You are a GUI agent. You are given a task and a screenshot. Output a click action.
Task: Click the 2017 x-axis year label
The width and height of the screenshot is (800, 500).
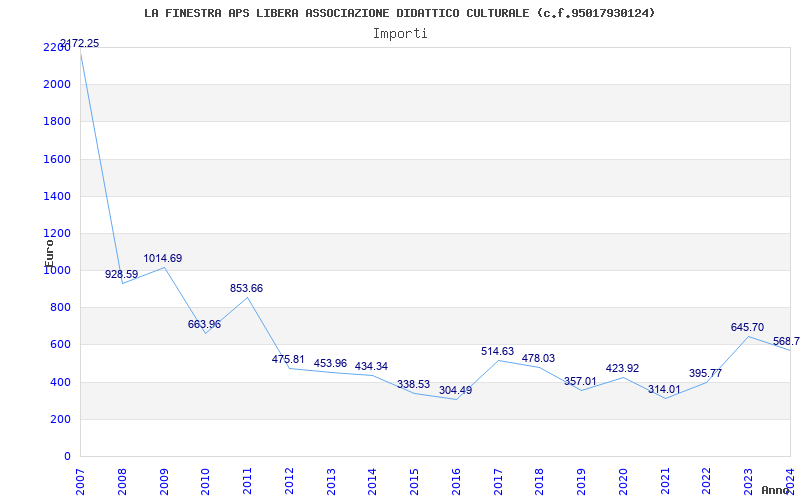pyautogui.click(x=498, y=482)
